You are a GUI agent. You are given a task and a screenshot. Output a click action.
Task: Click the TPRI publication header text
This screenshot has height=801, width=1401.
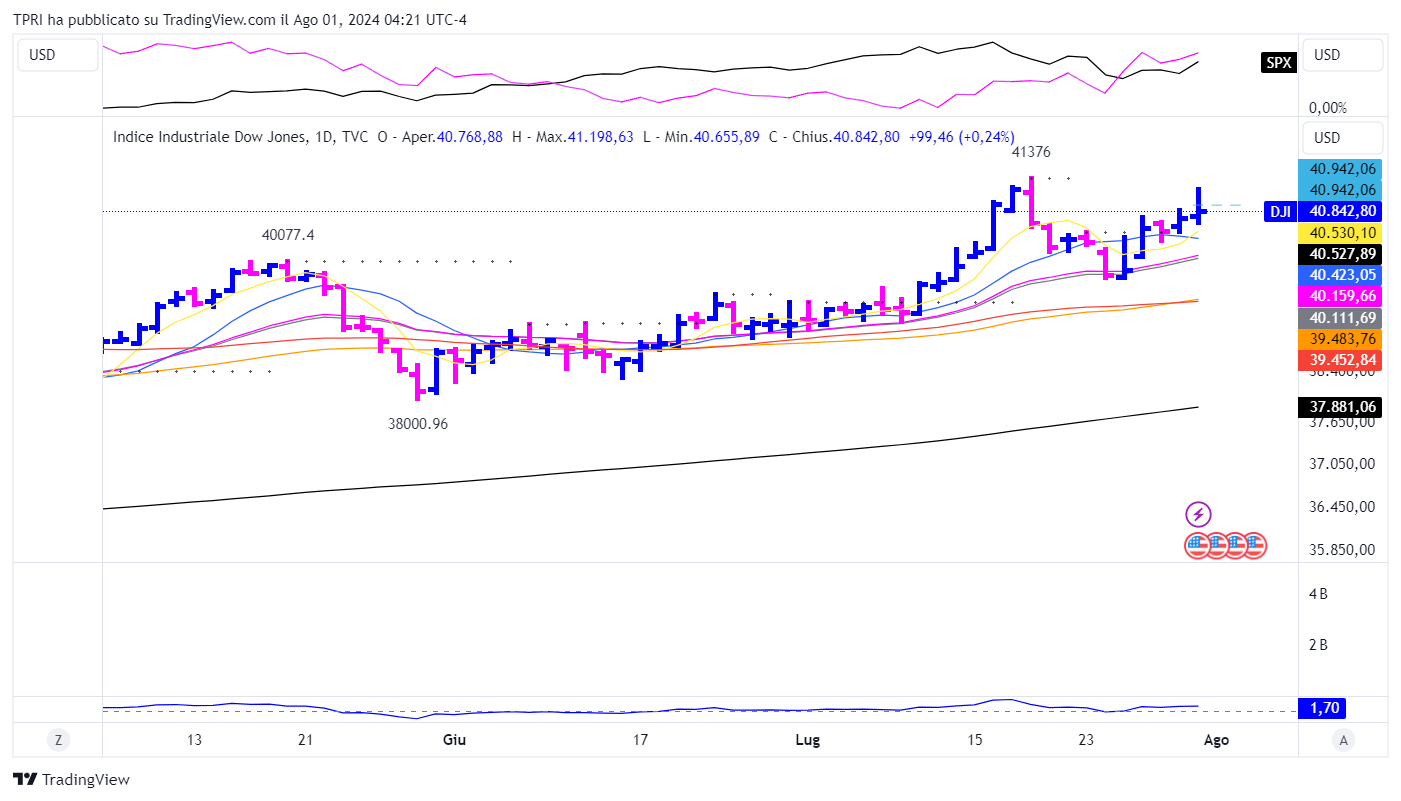(240, 20)
